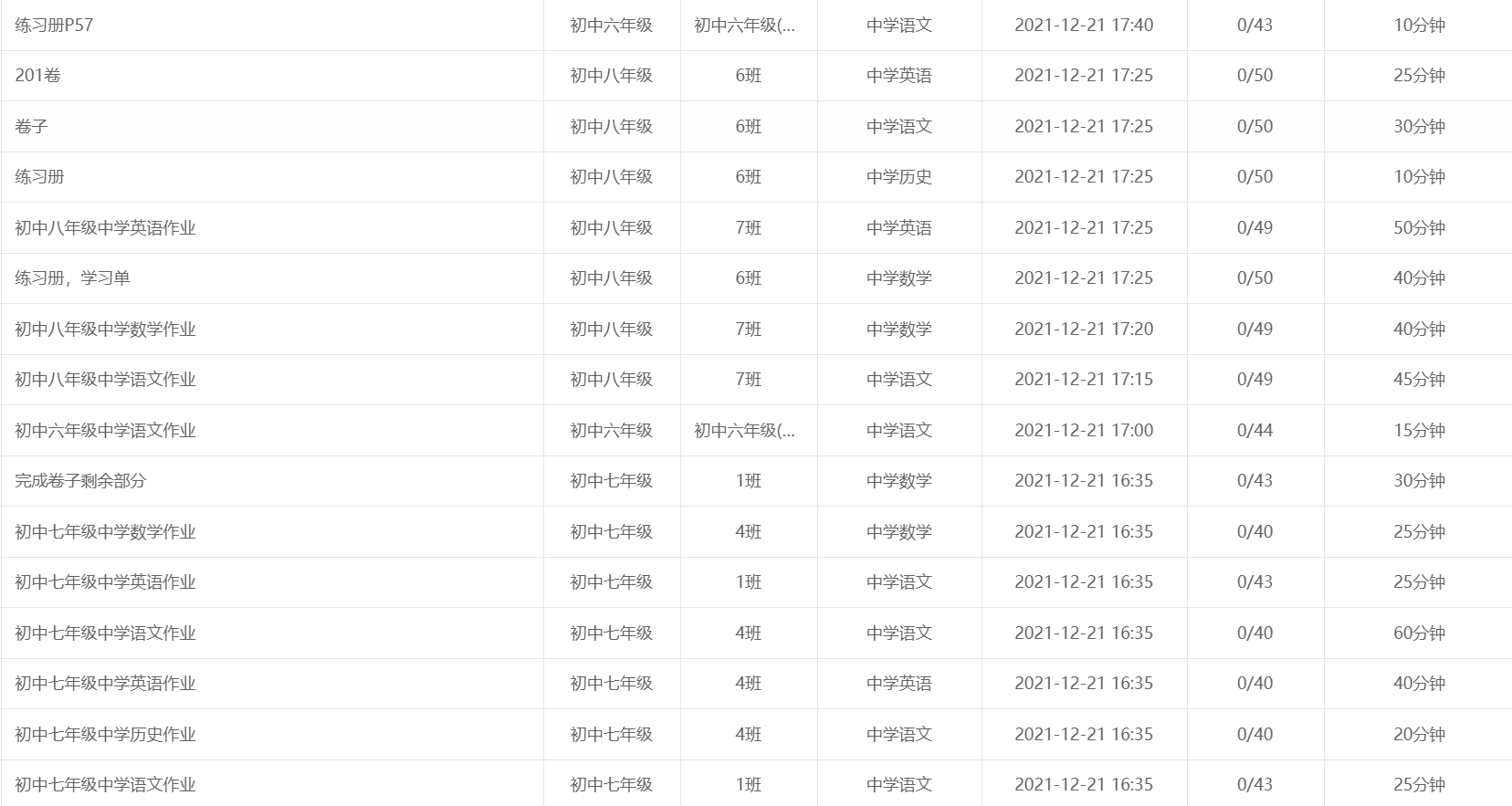Screen dimensions: 1512x806
Task: Open the 初中八年级中学数学作业 entry
Action: (x=105, y=330)
